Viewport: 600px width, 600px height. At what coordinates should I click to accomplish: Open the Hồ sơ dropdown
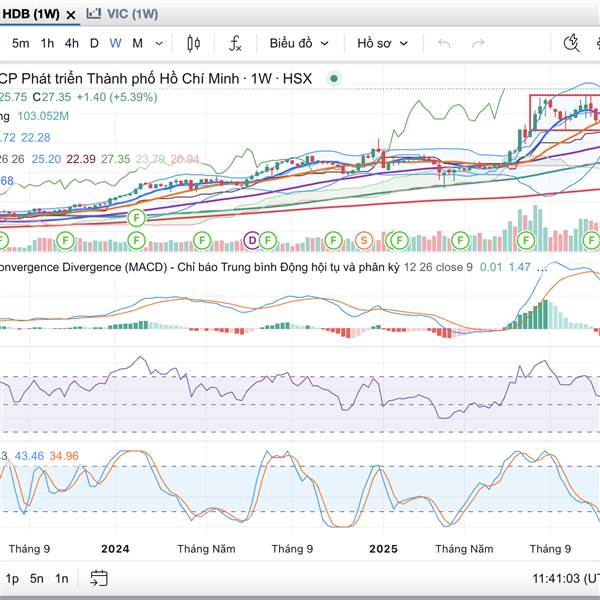coord(381,43)
